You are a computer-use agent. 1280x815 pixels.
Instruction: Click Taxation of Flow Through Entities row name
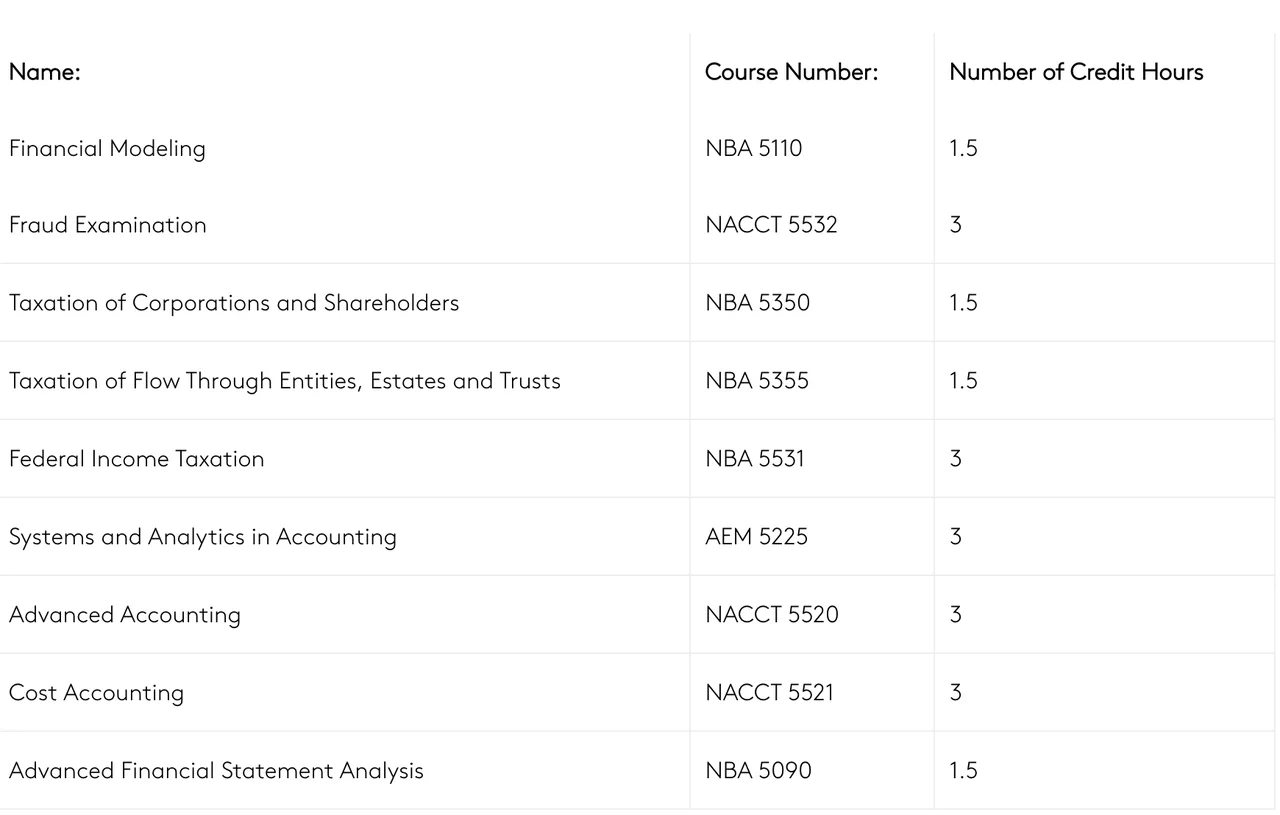tap(285, 381)
